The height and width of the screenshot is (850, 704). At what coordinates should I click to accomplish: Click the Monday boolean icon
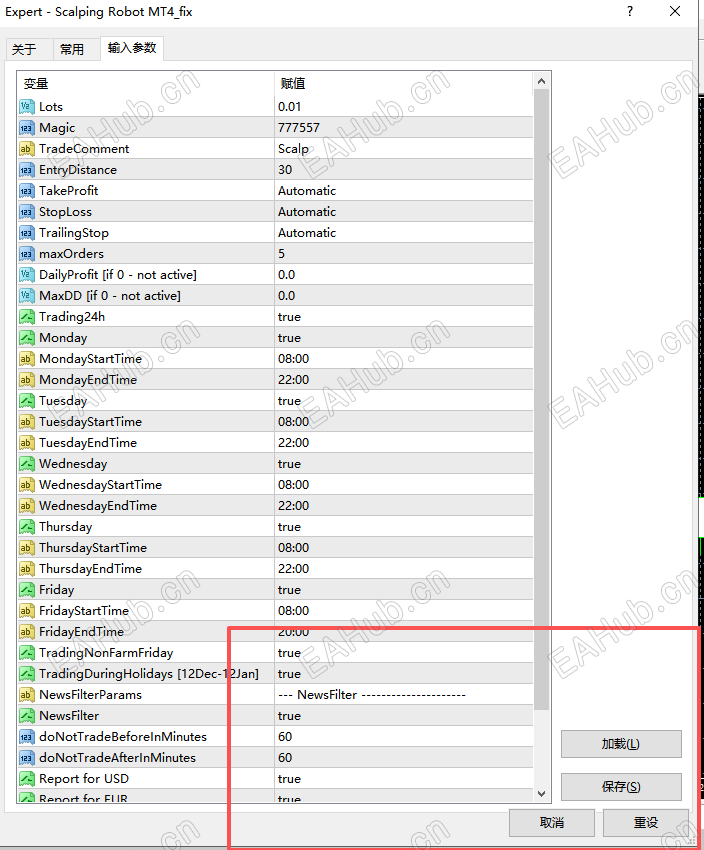pos(27,338)
